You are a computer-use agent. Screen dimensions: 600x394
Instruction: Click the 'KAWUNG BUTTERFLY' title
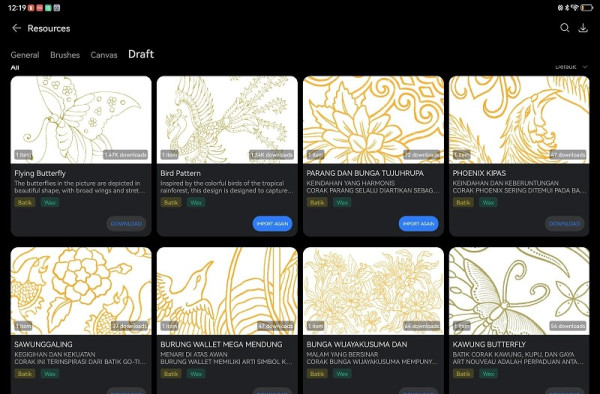489,344
